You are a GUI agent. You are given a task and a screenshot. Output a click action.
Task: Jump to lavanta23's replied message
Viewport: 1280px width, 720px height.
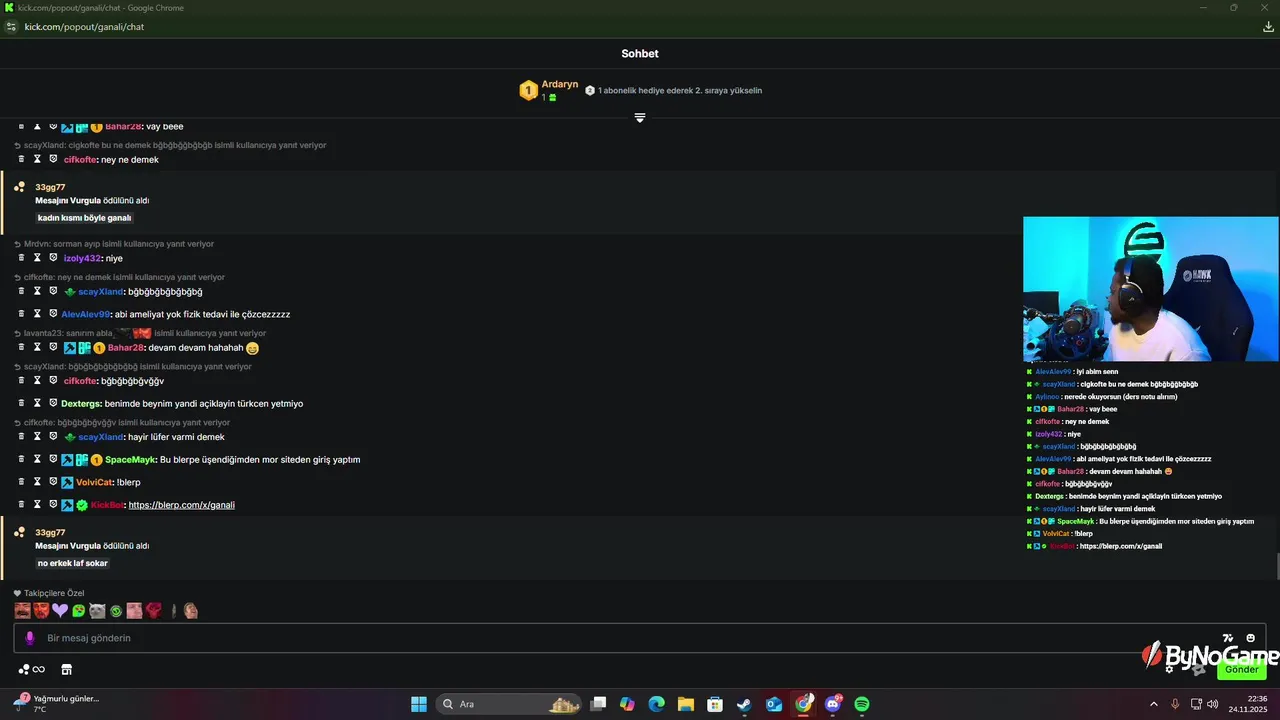140,333
